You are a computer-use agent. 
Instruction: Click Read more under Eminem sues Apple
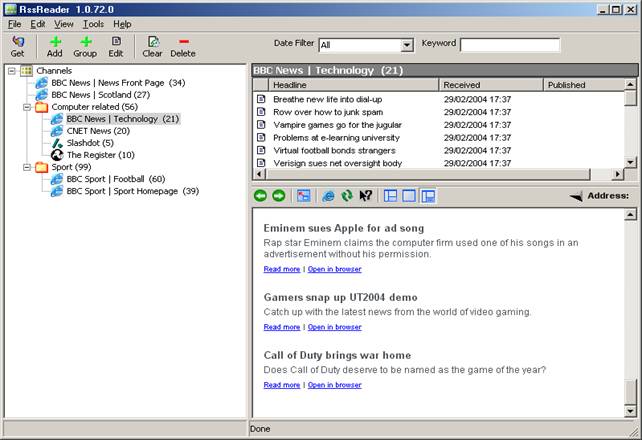click(x=281, y=269)
